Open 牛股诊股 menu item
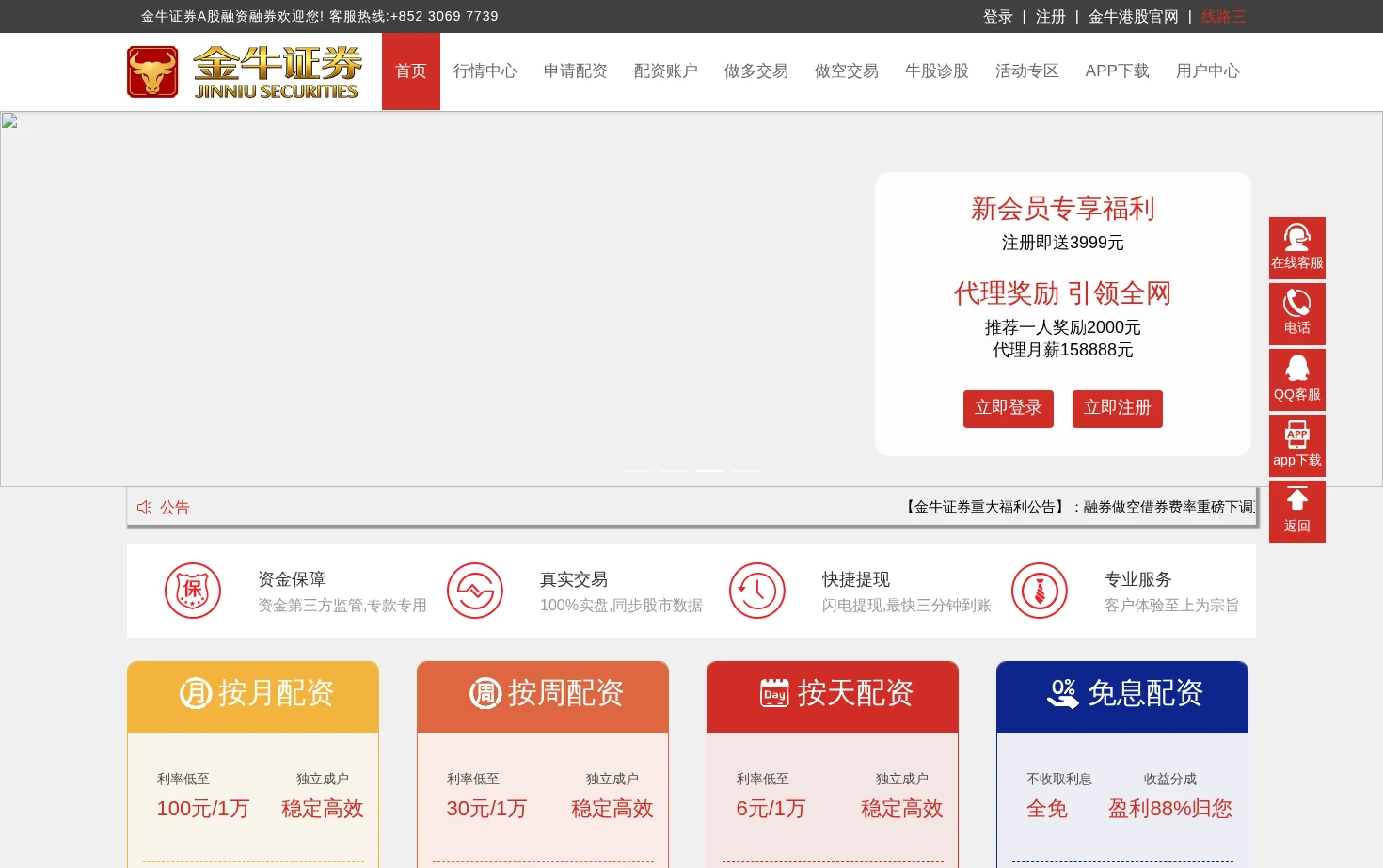Image resolution: width=1383 pixels, height=868 pixels. tap(937, 71)
